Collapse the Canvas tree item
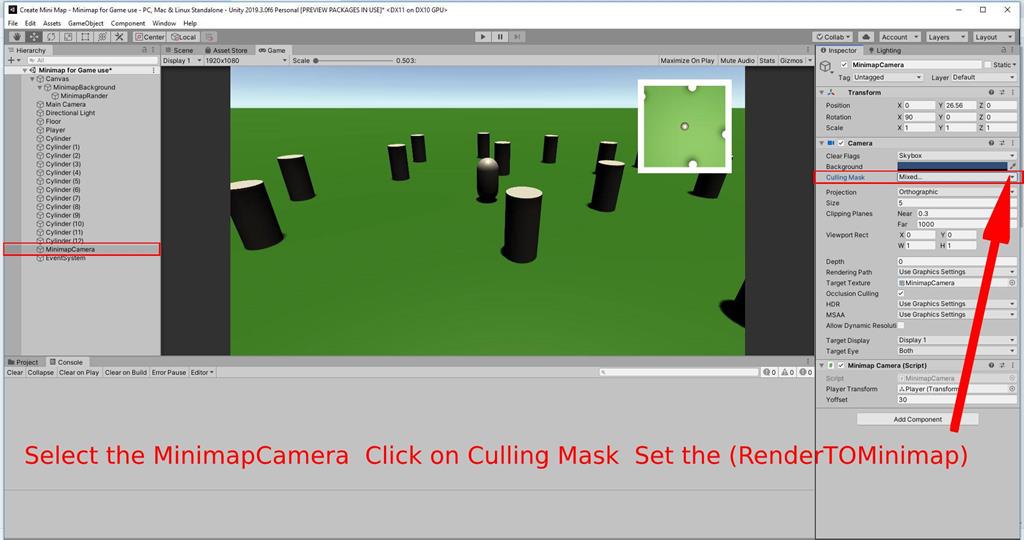 (33, 79)
